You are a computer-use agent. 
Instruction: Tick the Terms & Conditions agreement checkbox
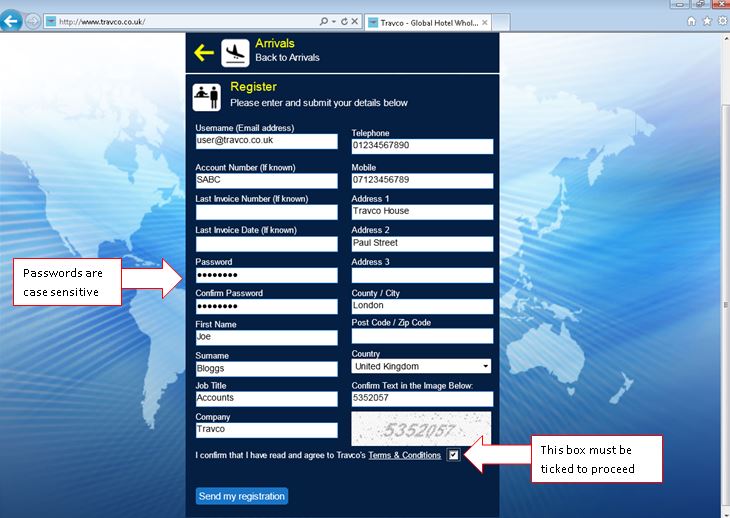point(454,455)
